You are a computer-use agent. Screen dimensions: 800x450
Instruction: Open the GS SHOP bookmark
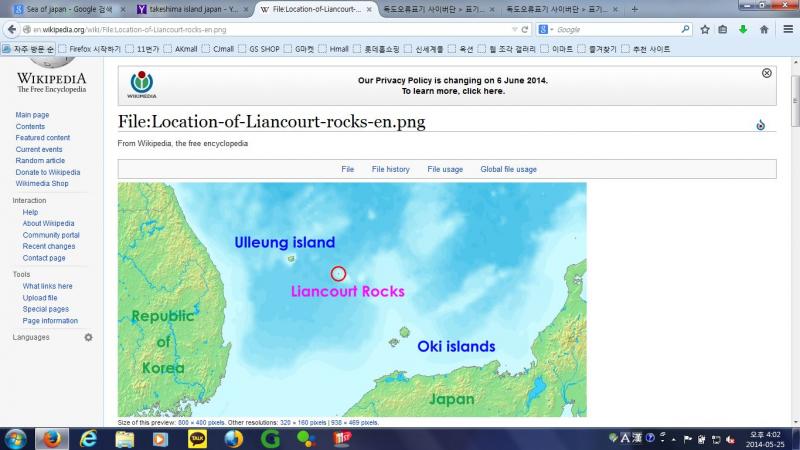[259, 49]
